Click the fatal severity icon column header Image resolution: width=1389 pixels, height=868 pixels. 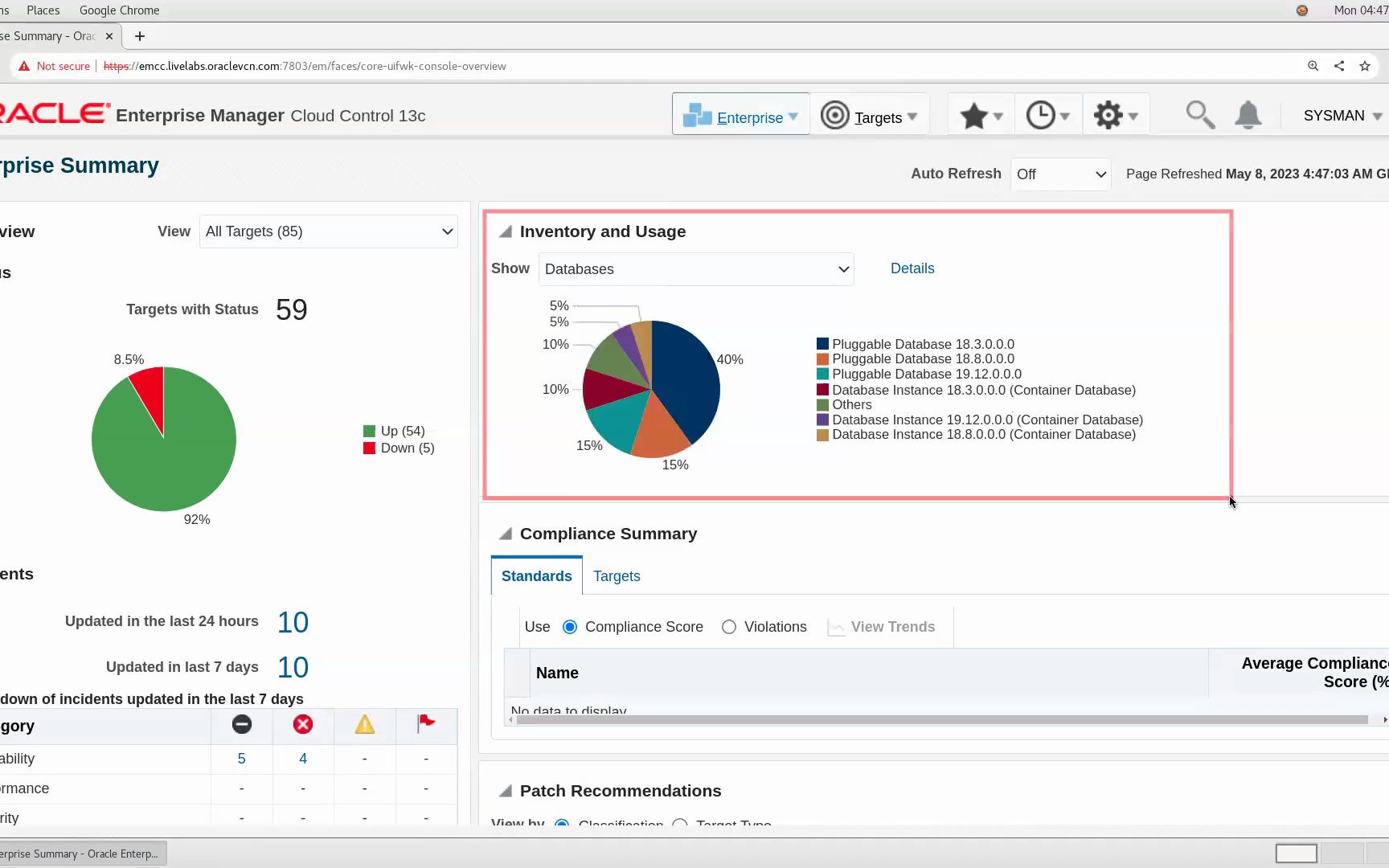point(242,725)
